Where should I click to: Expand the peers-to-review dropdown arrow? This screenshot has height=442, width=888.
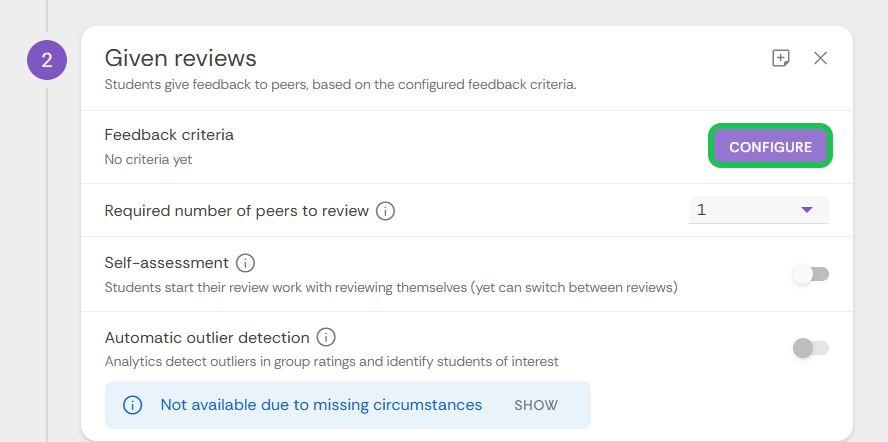coord(807,210)
